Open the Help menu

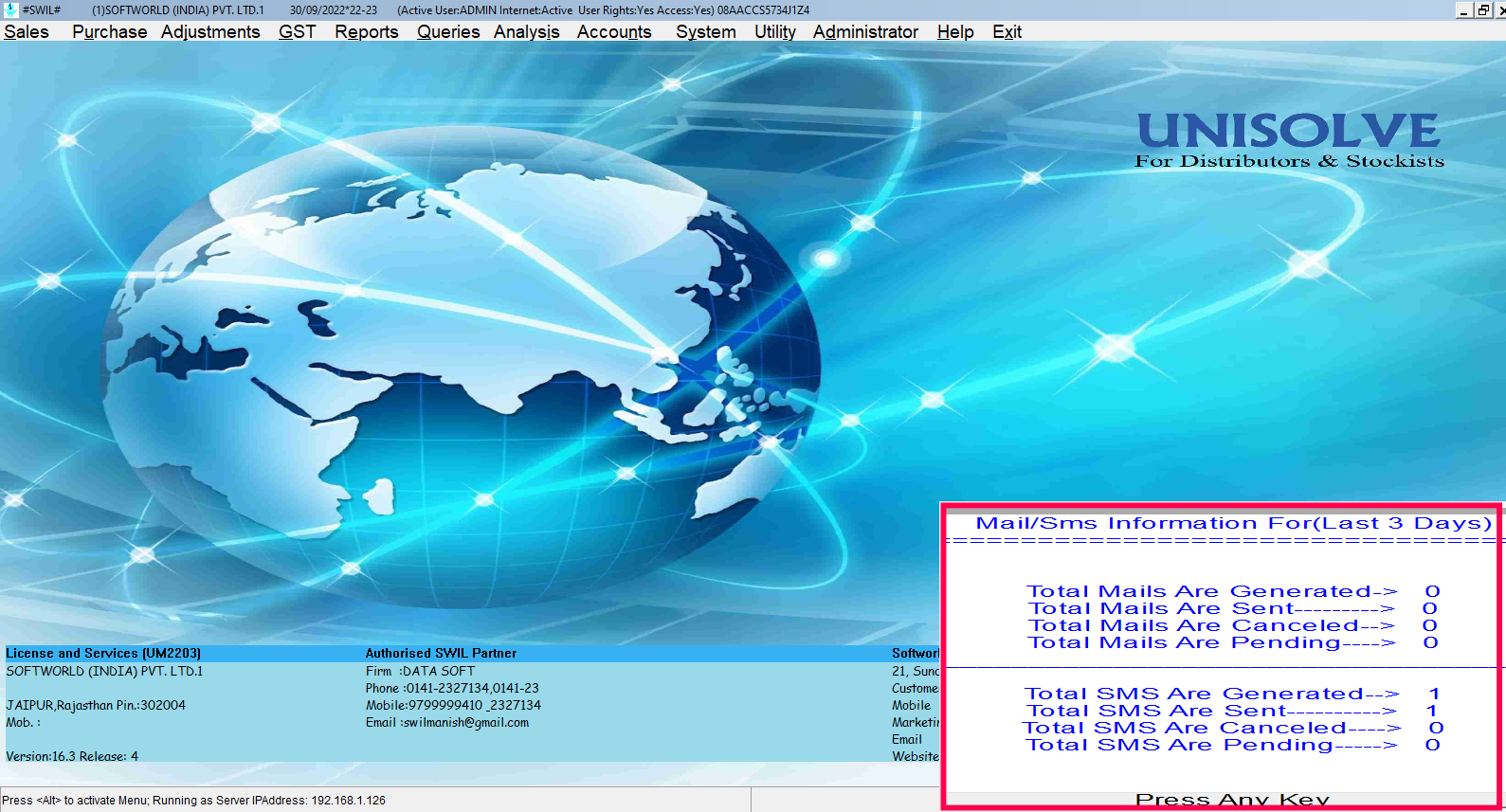(955, 32)
